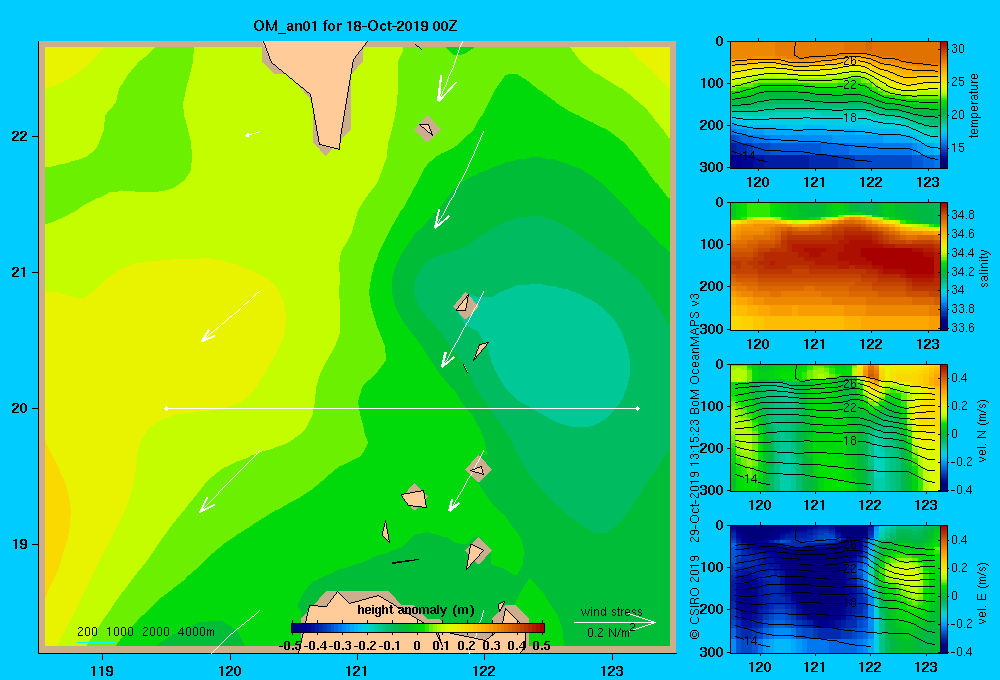Click longitude label 123 on main map axis

612,670
